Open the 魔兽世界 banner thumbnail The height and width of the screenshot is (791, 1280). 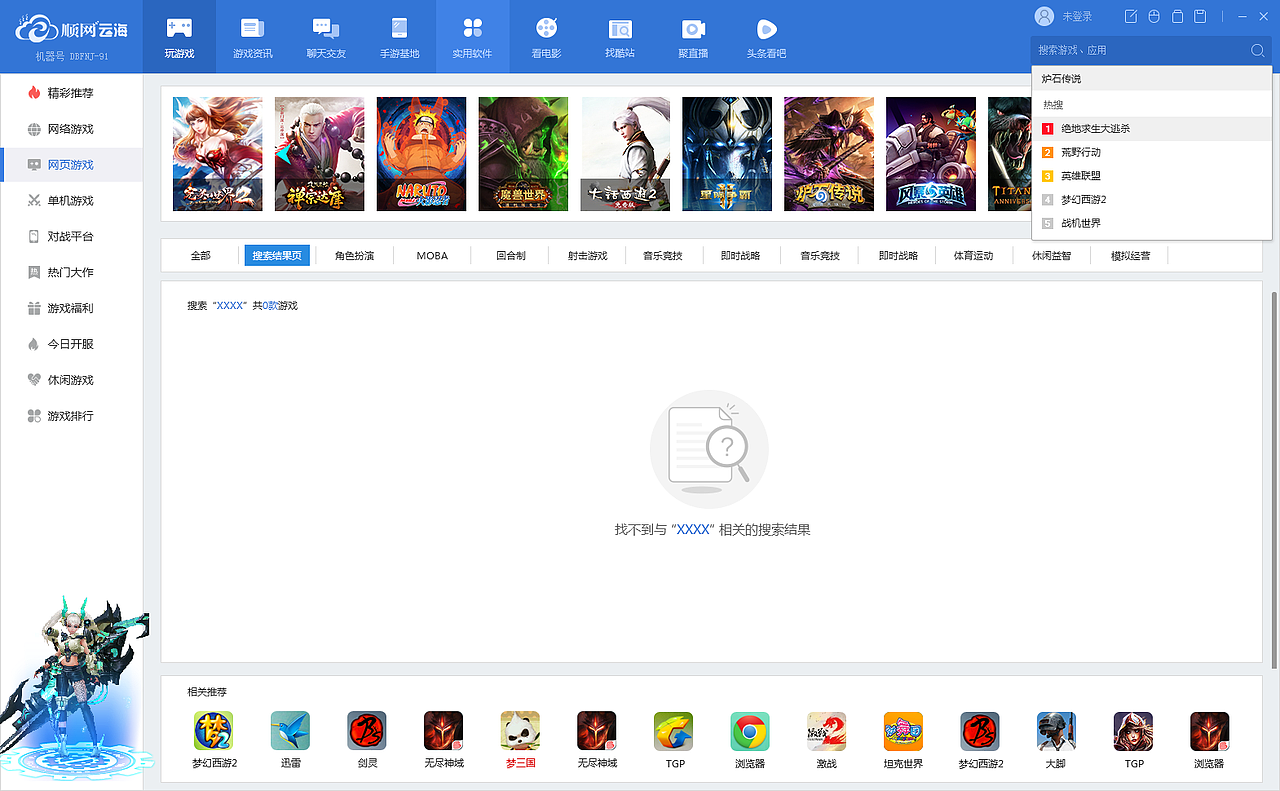523,154
